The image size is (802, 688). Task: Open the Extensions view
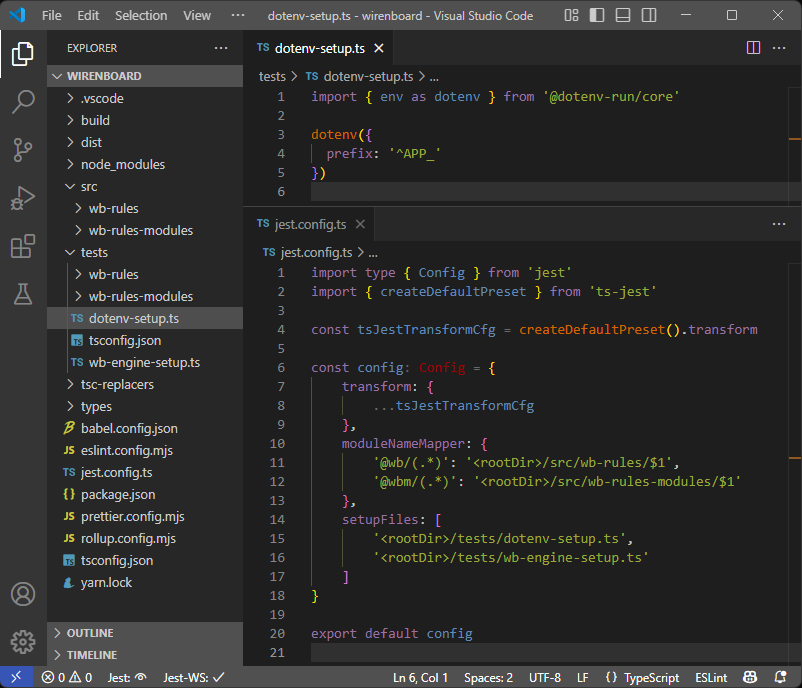[23, 246]
